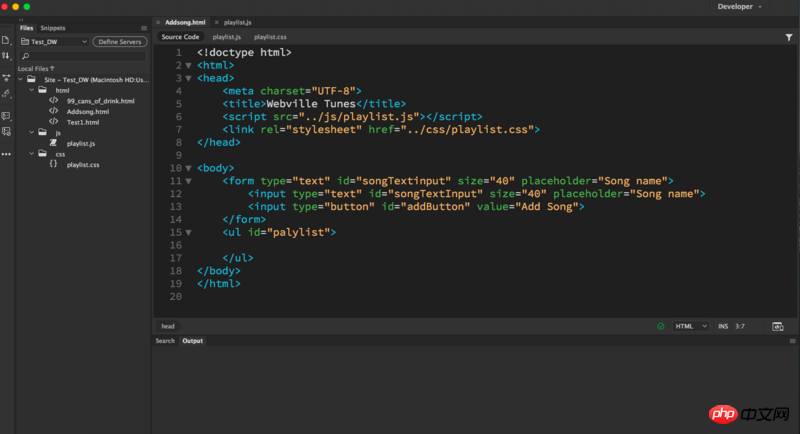This screenshot has width=800, height=434.
Task: Open the document file-management icon in left toolbar
Action: [x=6, y=40]
